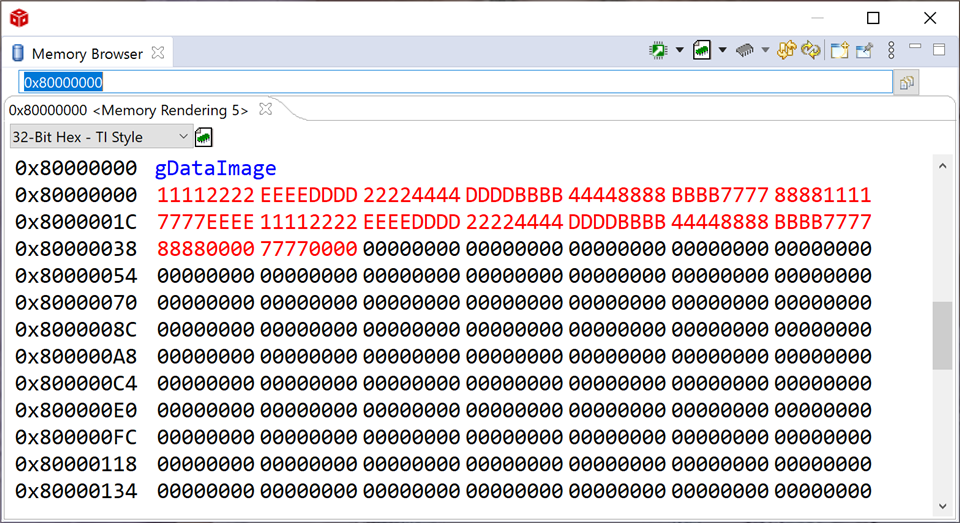Click address label 0x80000070

tap(76, 303)
